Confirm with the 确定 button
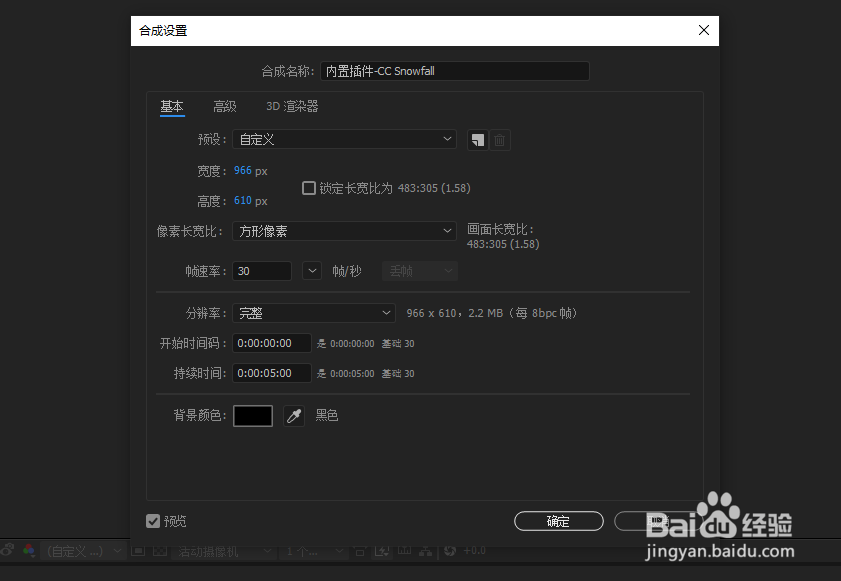The height and width of the screenshot is (581, 841). tap(558, 521)
